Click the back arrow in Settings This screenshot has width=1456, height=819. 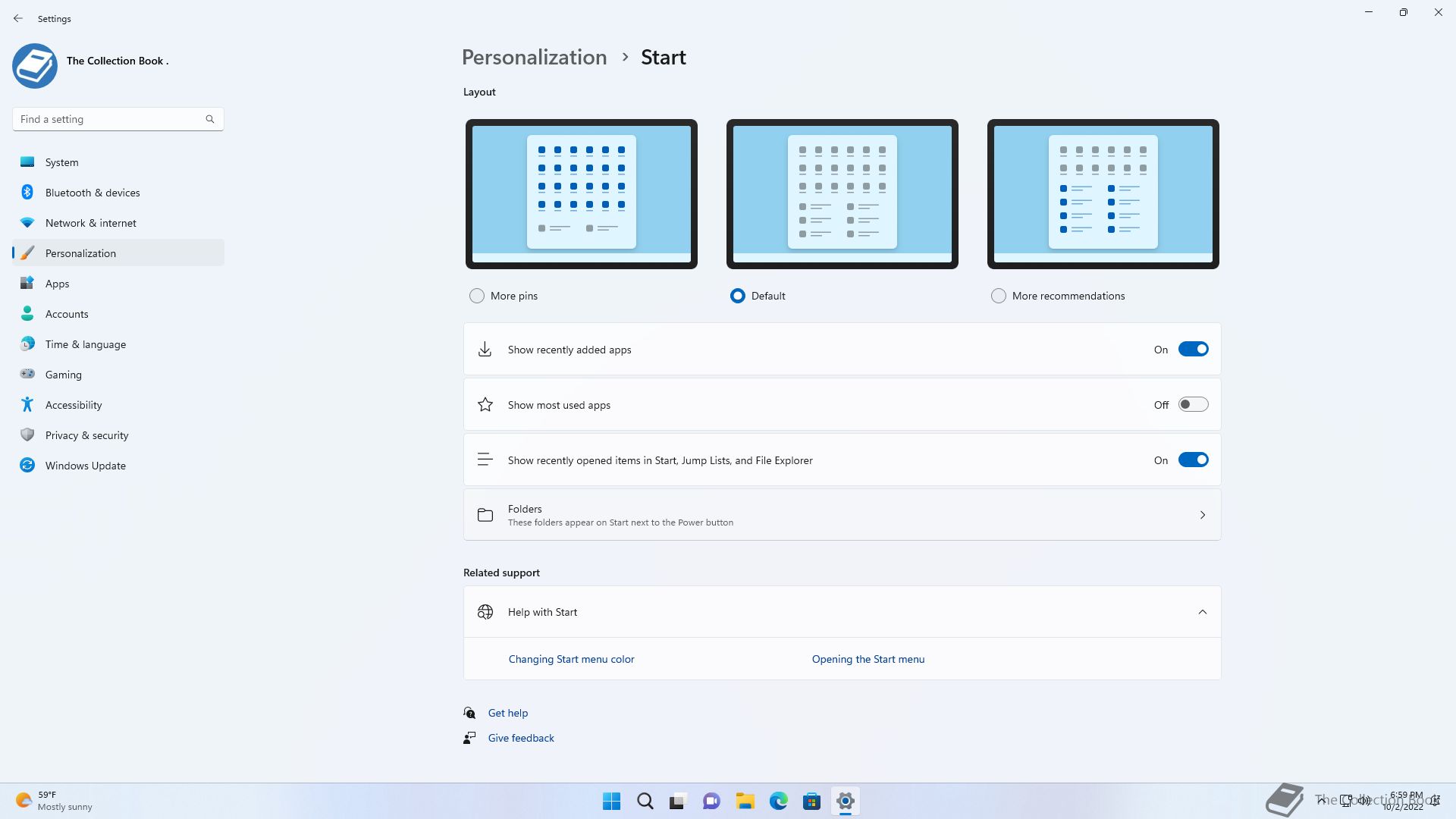click(18, 18)
